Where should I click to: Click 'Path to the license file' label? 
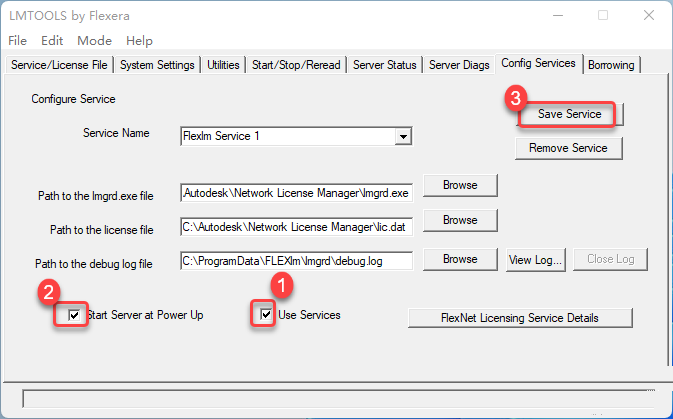coord(102,230)
